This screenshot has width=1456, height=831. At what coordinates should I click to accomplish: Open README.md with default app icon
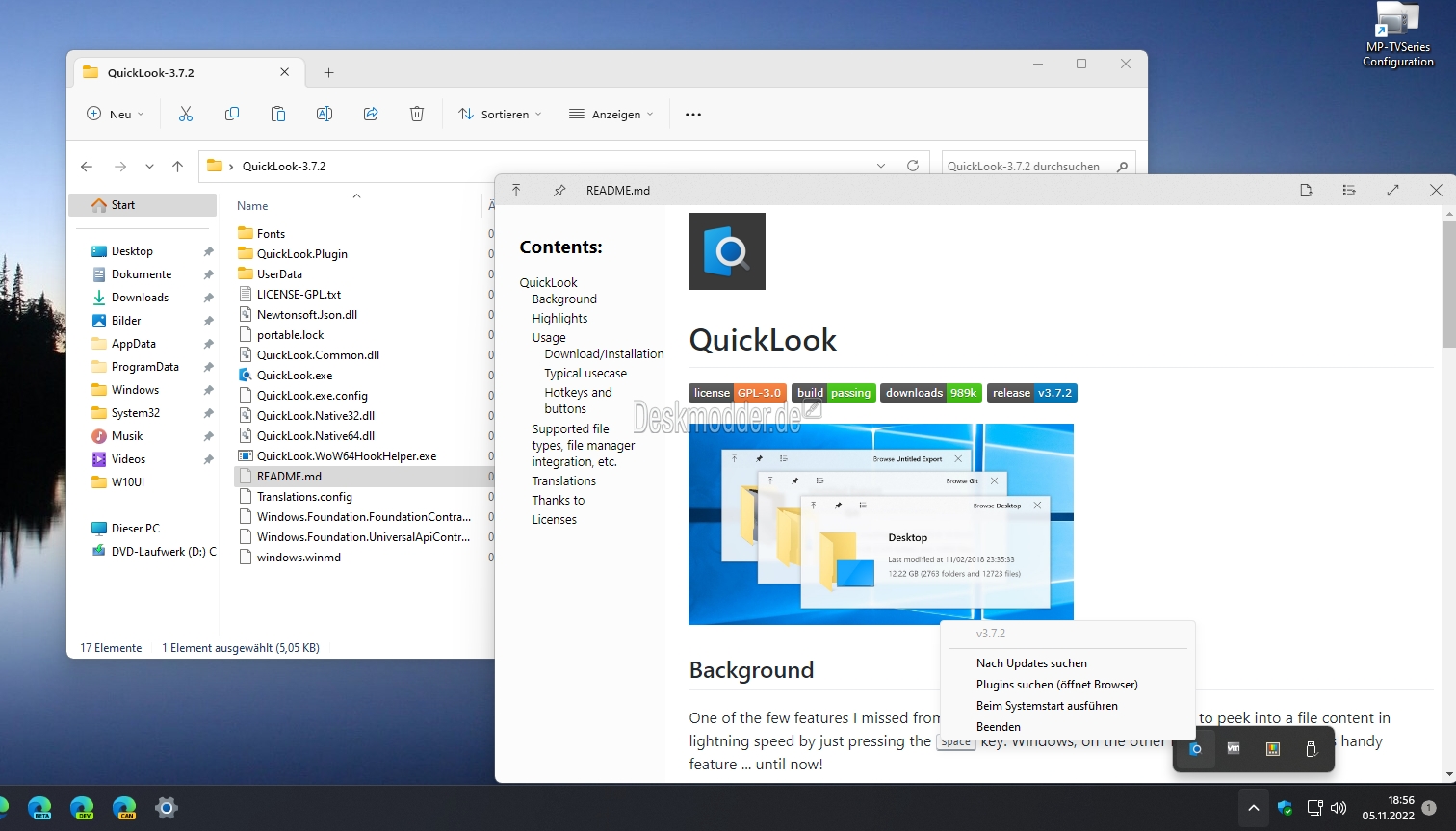tap(1306, 191)
